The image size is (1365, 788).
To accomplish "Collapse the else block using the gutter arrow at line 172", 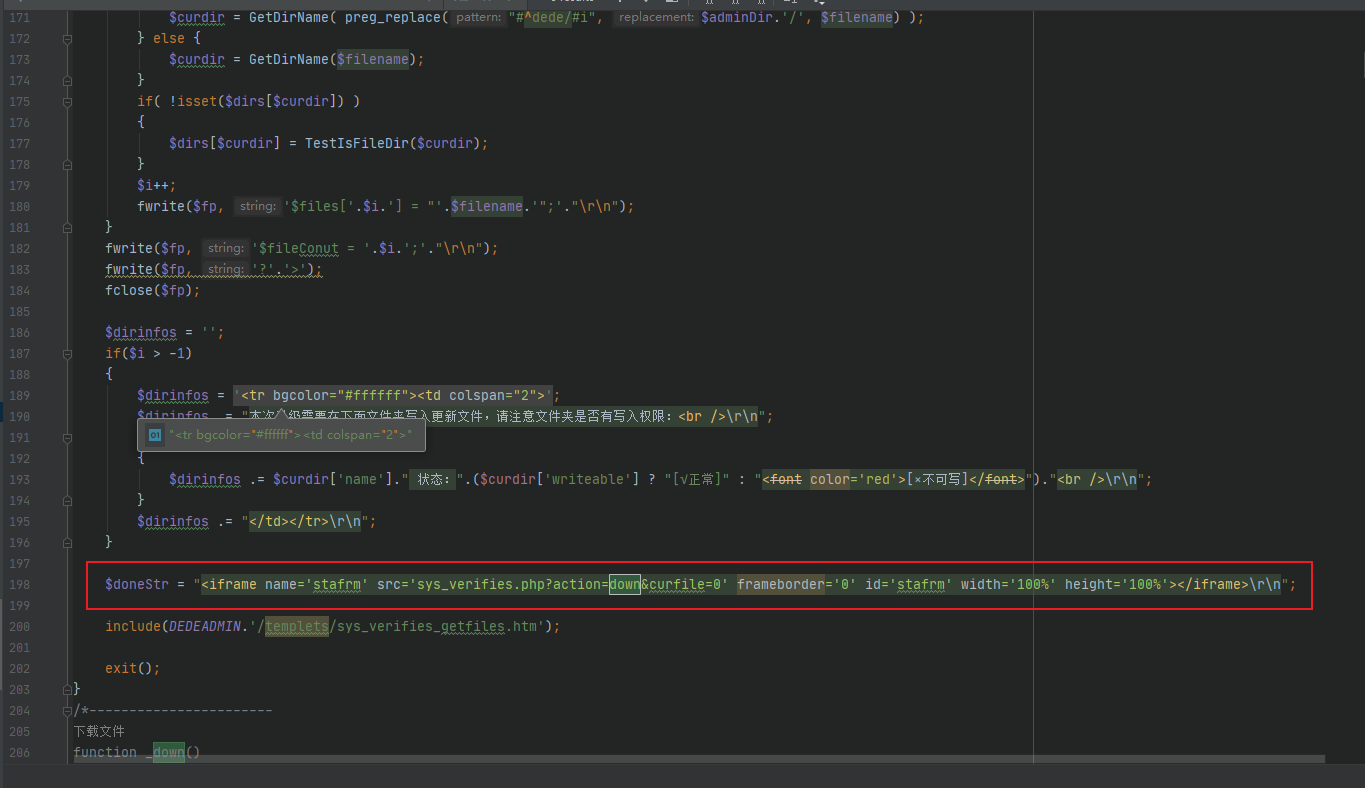I will (x=65, y=38).
